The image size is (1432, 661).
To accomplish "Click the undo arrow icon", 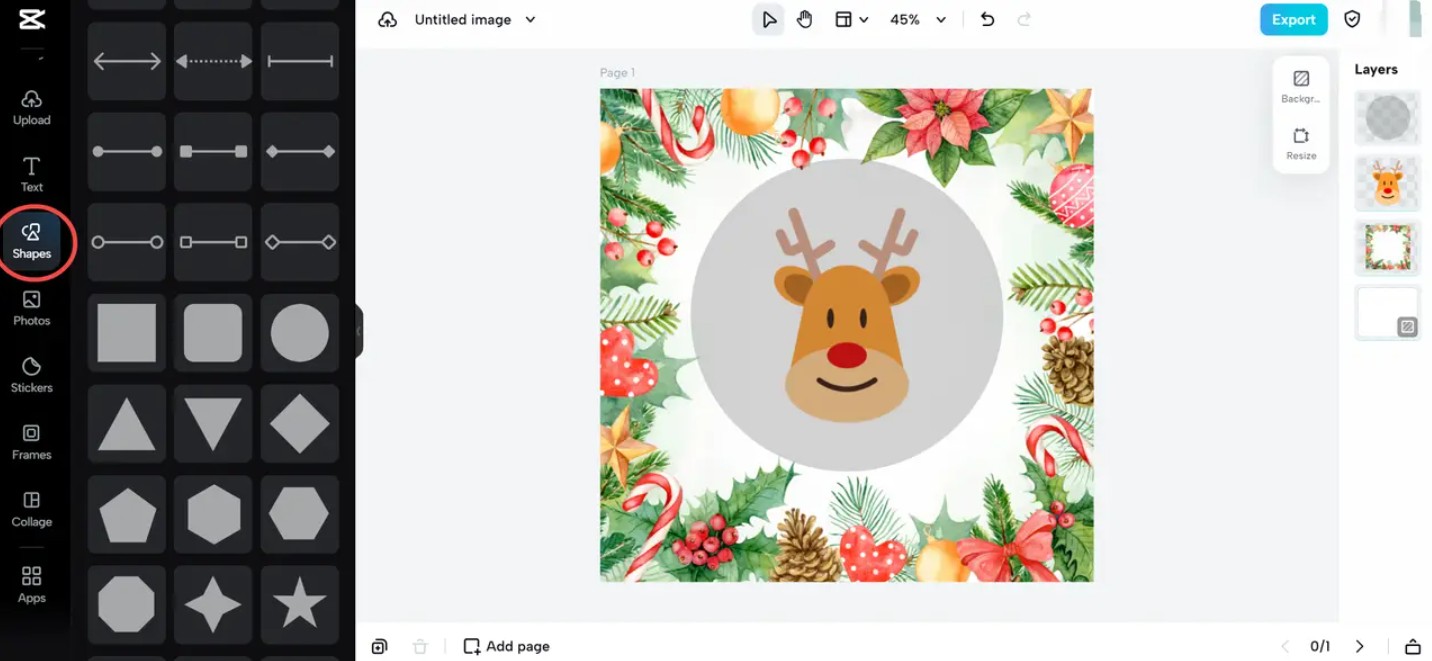I will click(987, 20).
